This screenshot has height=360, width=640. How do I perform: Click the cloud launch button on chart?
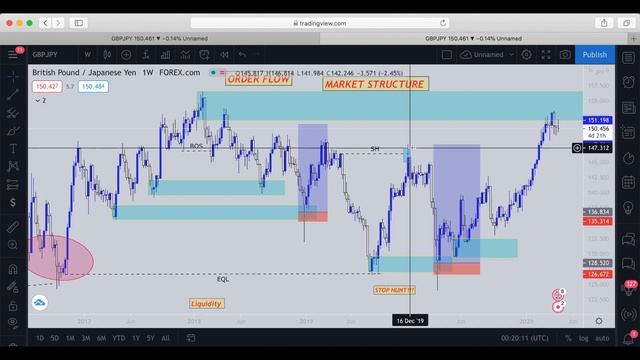[40, 302]
